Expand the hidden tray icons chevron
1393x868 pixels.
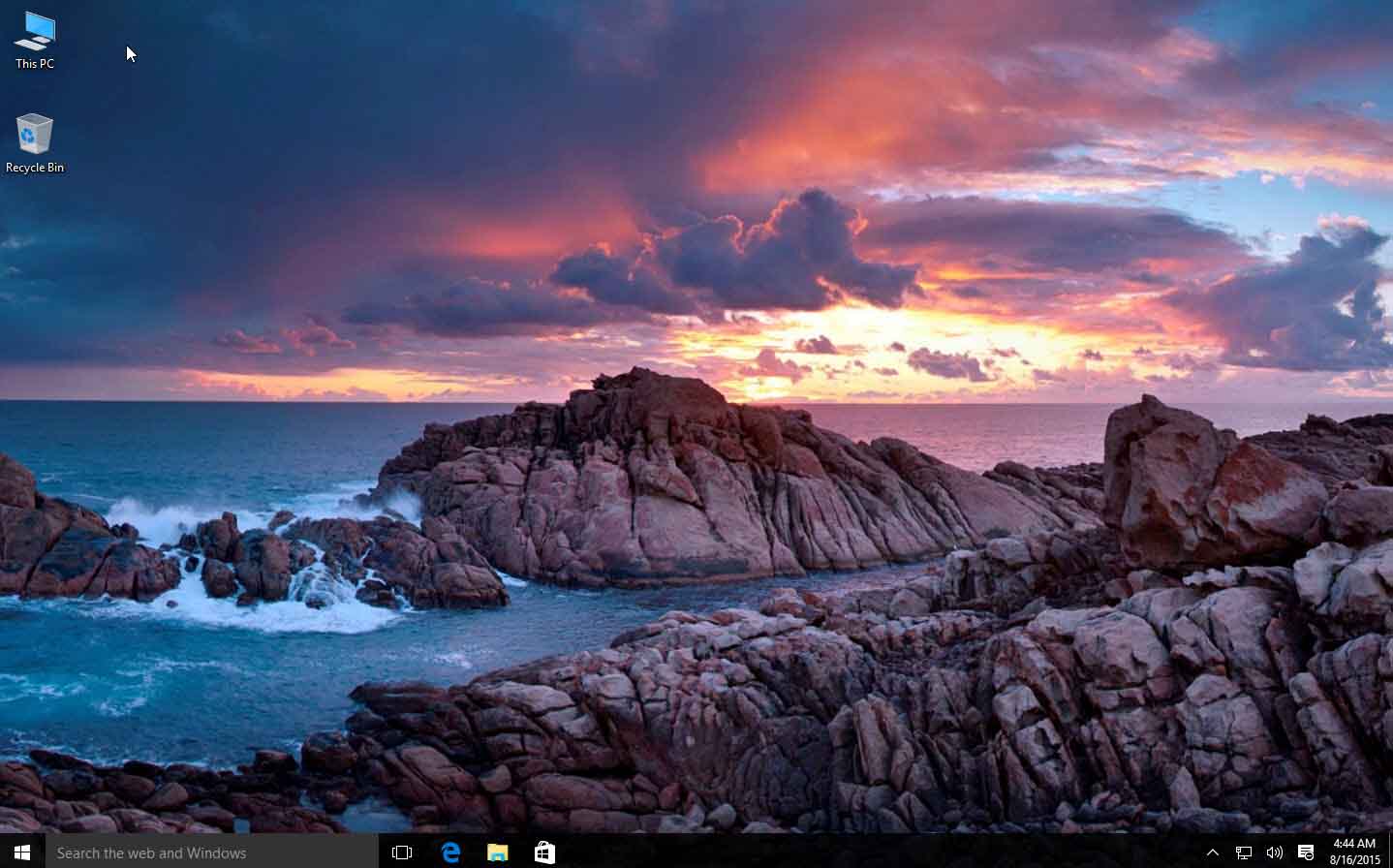coord(1212,852)
